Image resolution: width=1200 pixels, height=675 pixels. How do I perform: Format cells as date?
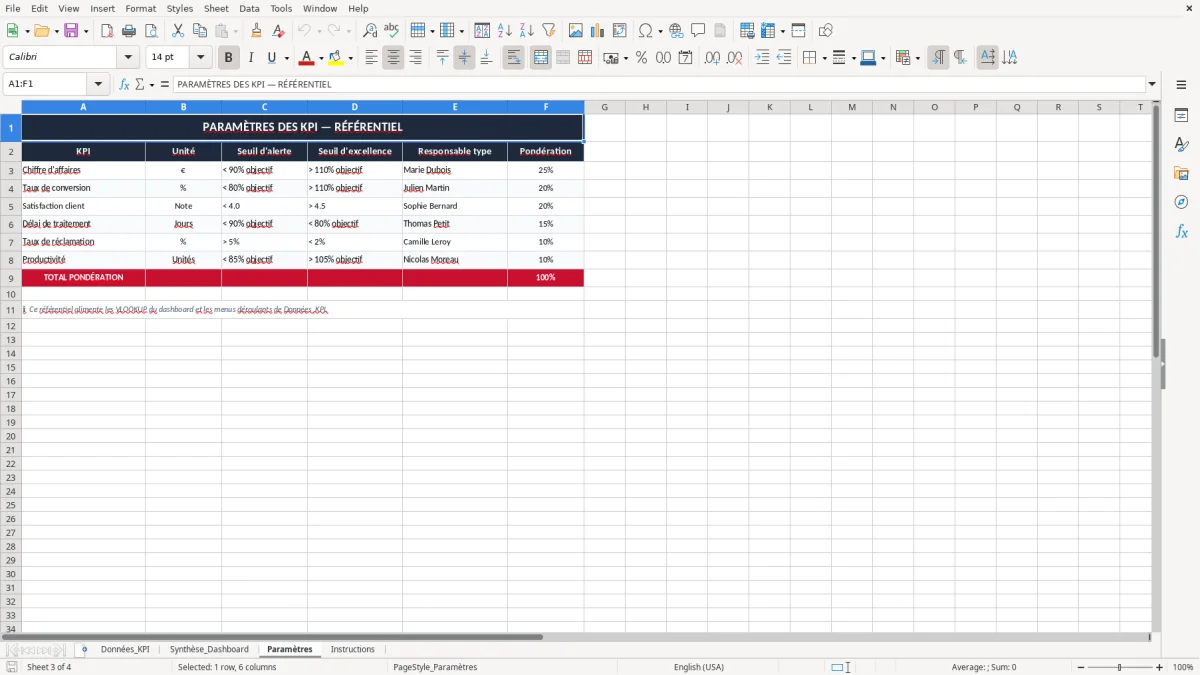coord(685,58)
